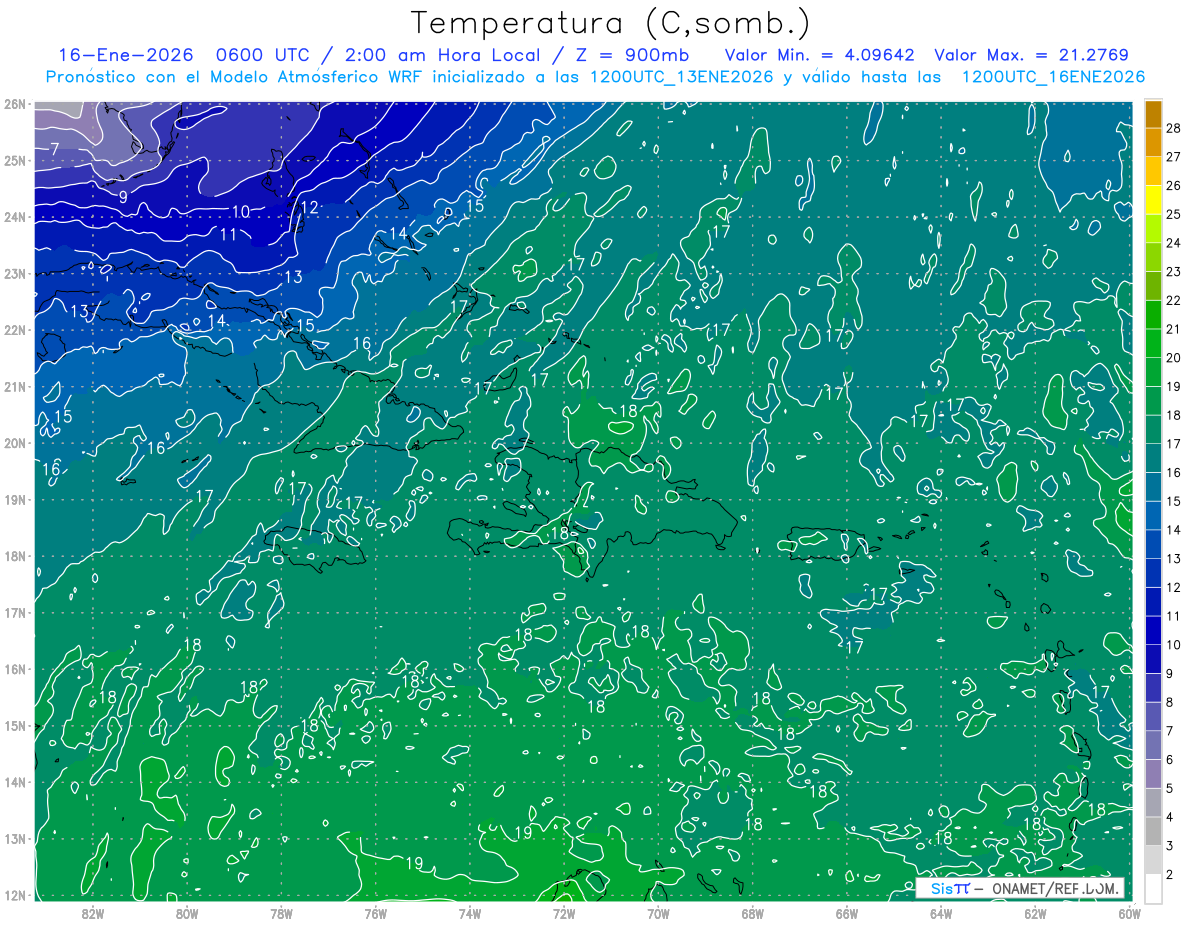Click the '20' label on the color scale
This screenshot has width=1200, height=927.
click(x=1173, y=358)
